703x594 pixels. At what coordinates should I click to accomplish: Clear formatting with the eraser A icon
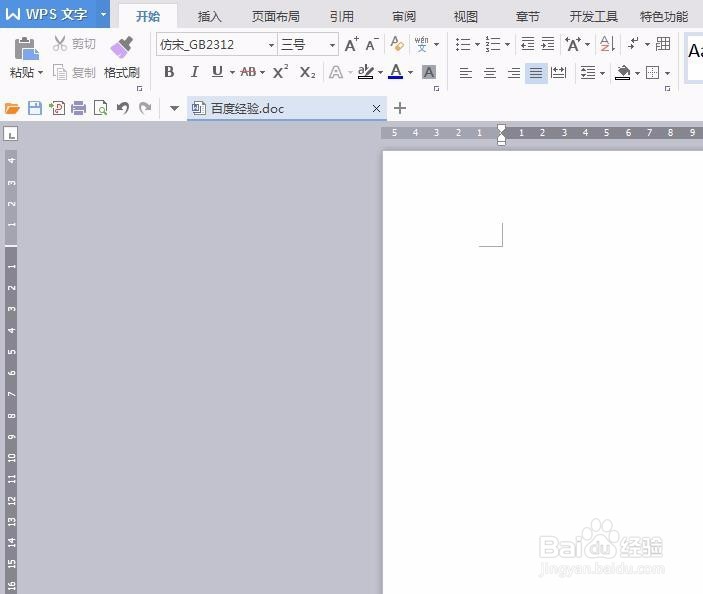click(397, 44)
